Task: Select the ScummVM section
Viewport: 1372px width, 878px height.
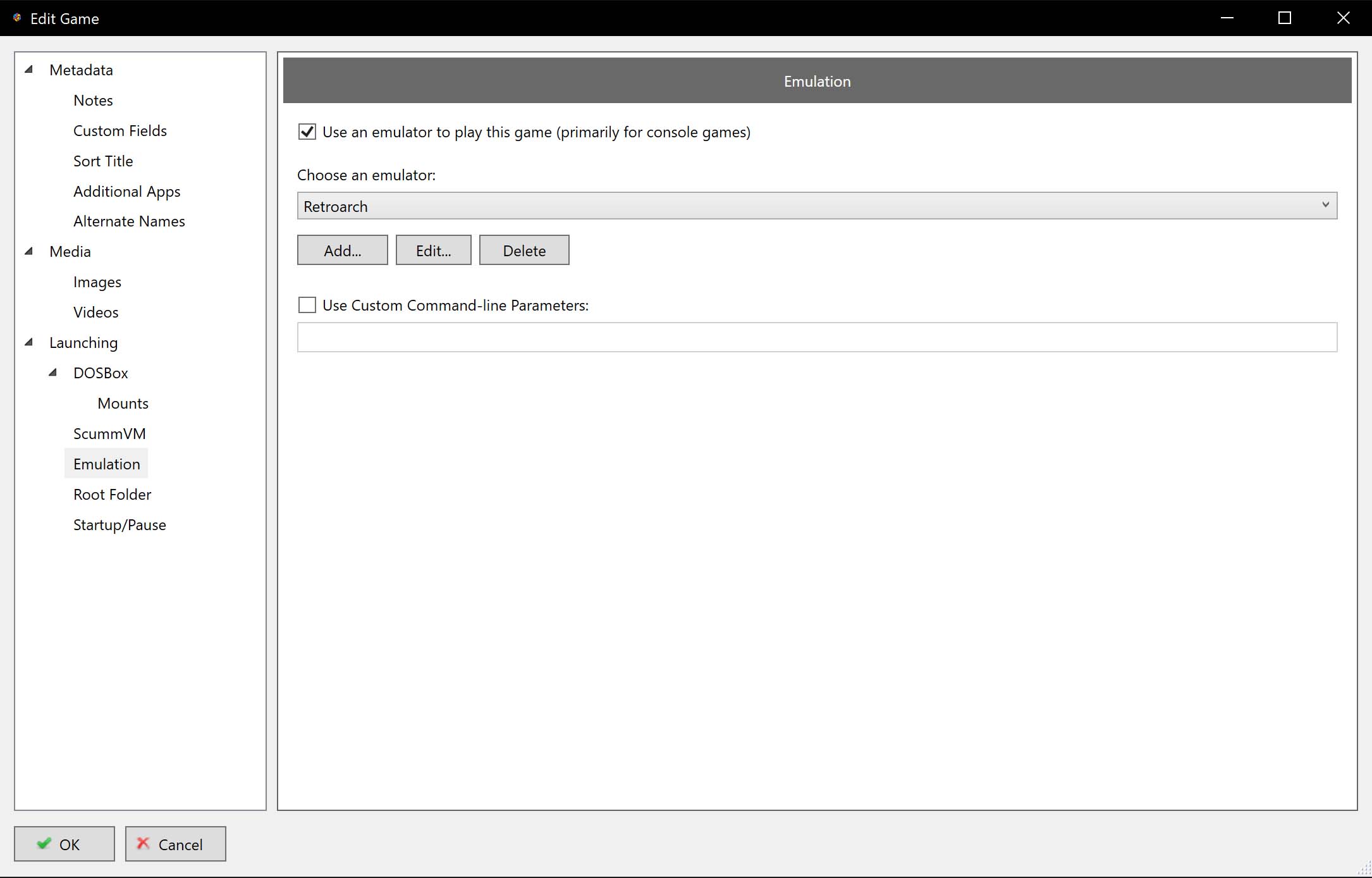Action: pos(109,434)
